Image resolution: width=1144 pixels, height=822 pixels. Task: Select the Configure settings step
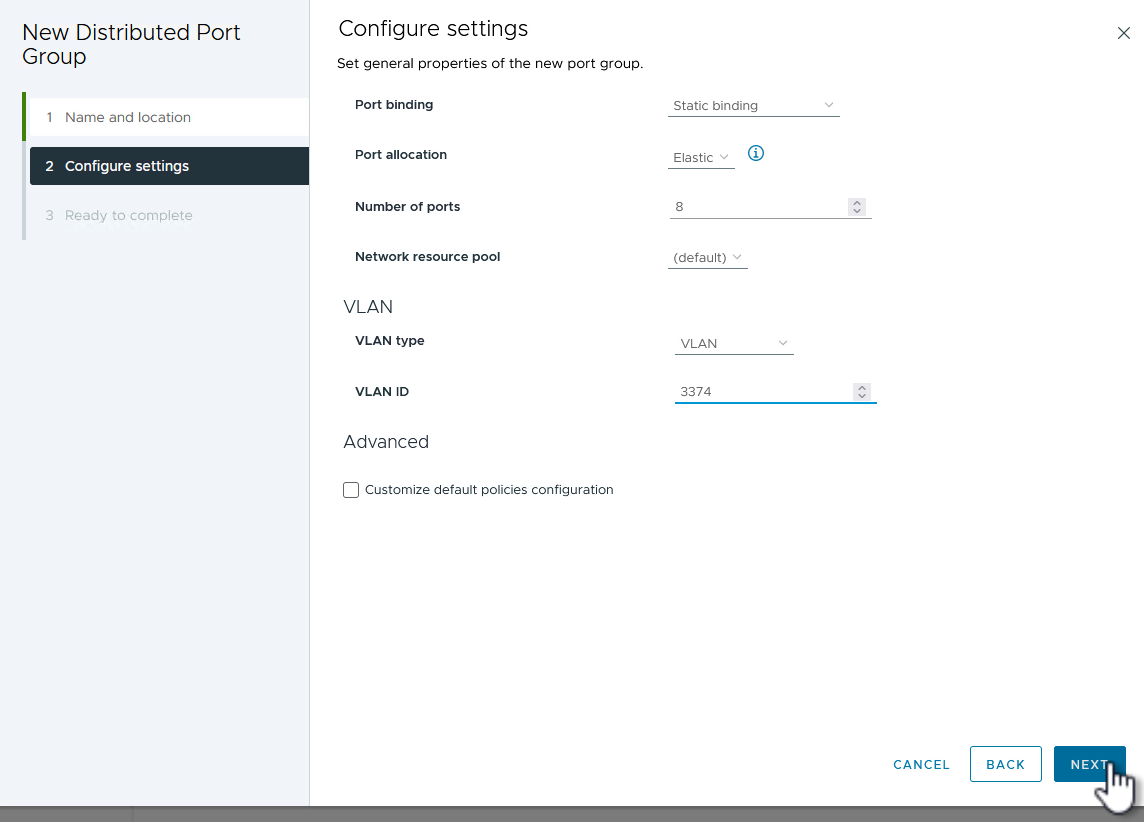(x=127, y=166)
